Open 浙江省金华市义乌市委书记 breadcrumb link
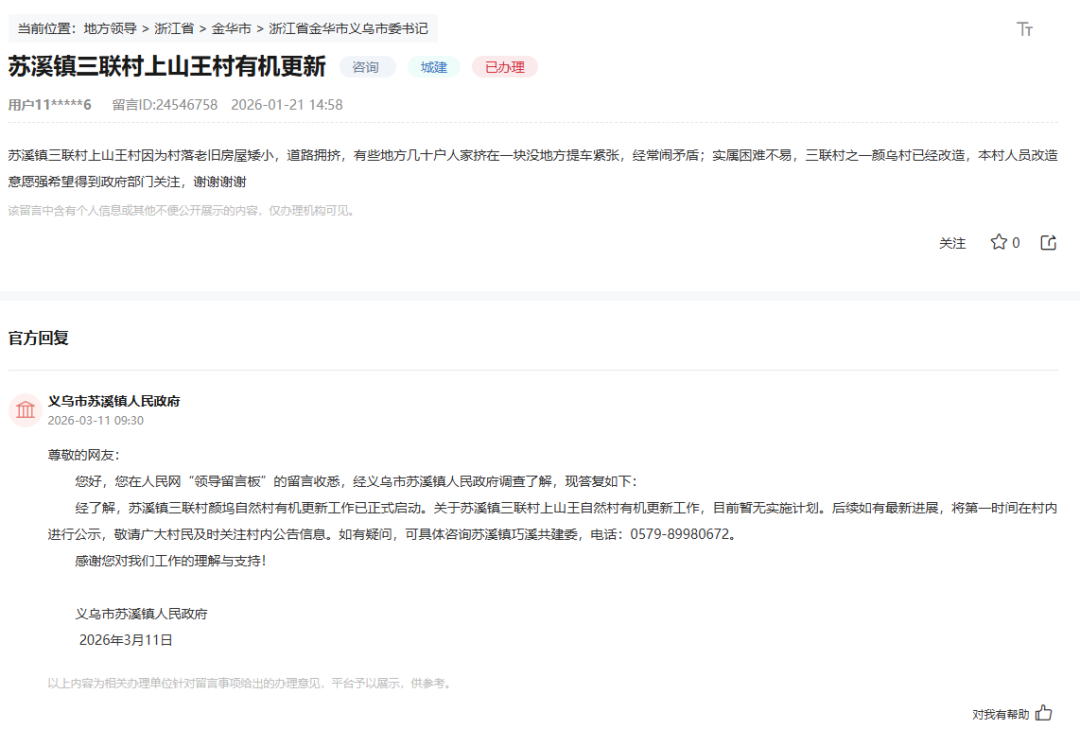 coord(348,29)
